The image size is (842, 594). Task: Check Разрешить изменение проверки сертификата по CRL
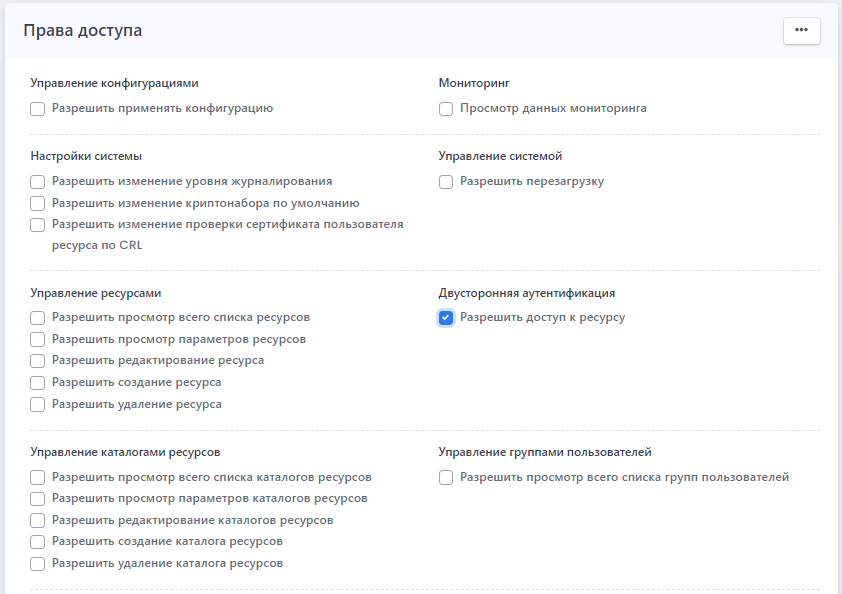click(x=38, y=224)
